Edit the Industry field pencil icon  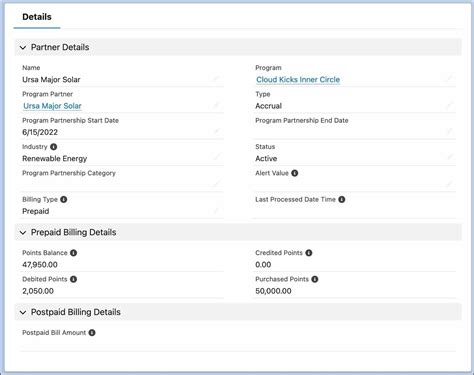(x=216, y=157)
